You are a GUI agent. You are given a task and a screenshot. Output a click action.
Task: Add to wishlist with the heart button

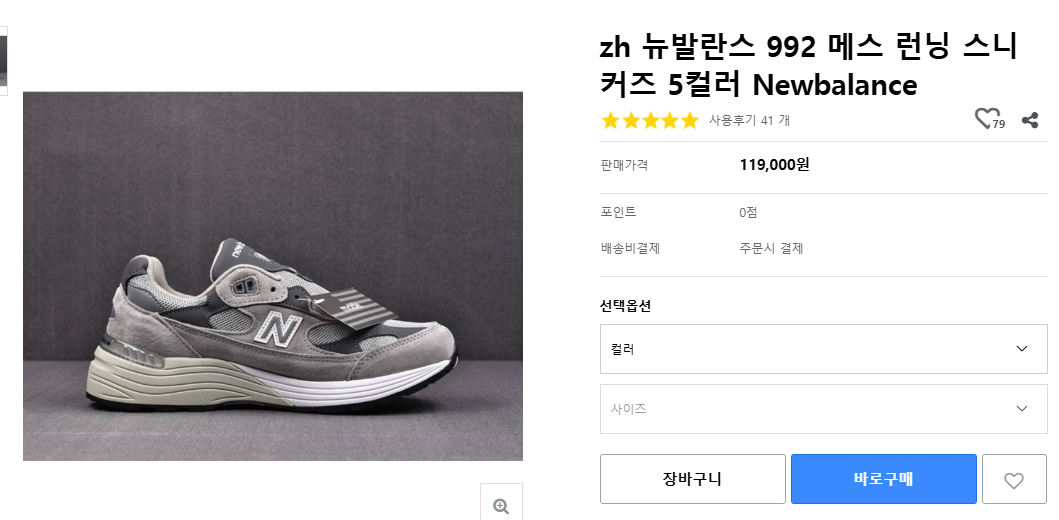pyautogui.click(x=1013, y=480)
